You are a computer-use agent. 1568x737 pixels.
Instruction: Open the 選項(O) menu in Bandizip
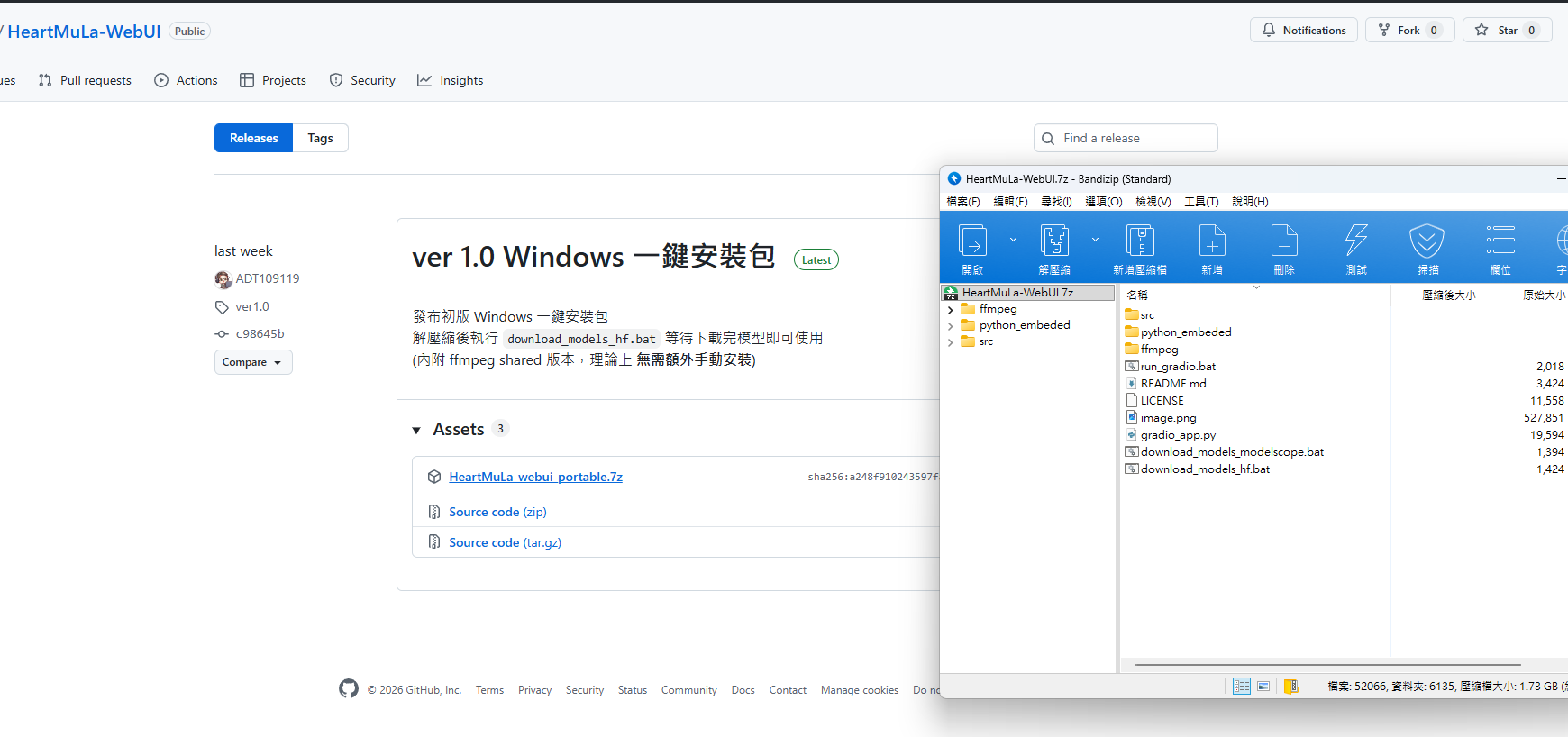(x=1104, y=202)
